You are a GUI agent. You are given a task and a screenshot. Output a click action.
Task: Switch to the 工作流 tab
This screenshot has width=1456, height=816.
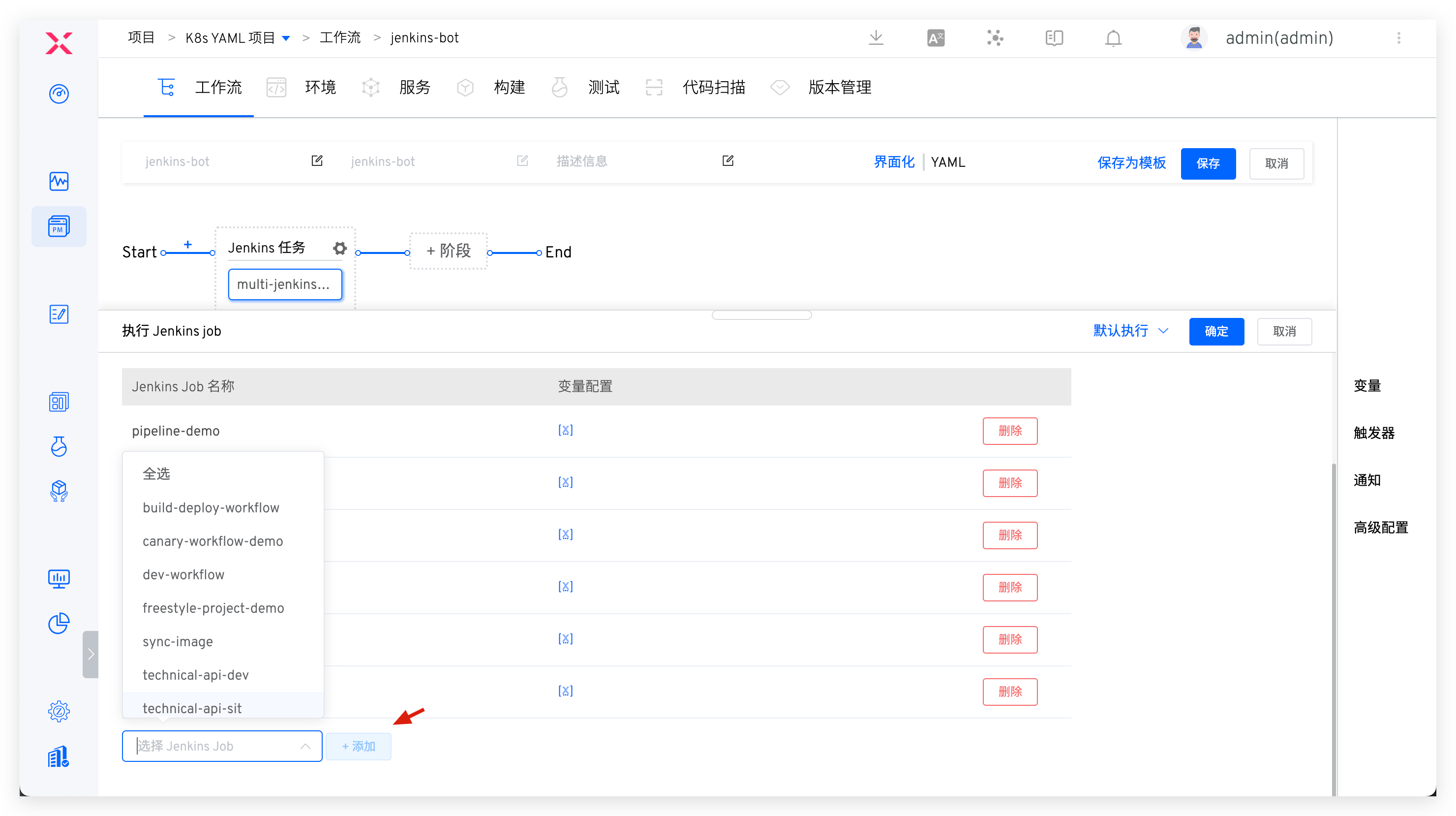click(199, 88)
